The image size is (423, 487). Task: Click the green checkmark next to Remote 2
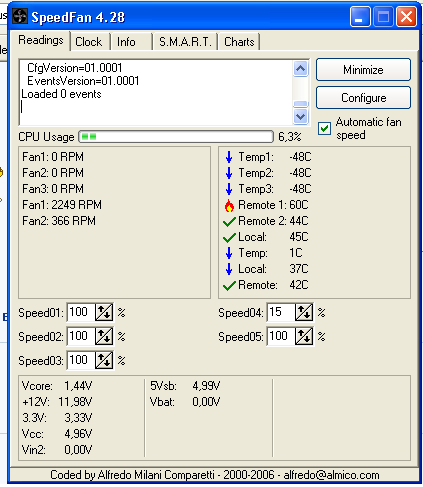click(229, 221)
